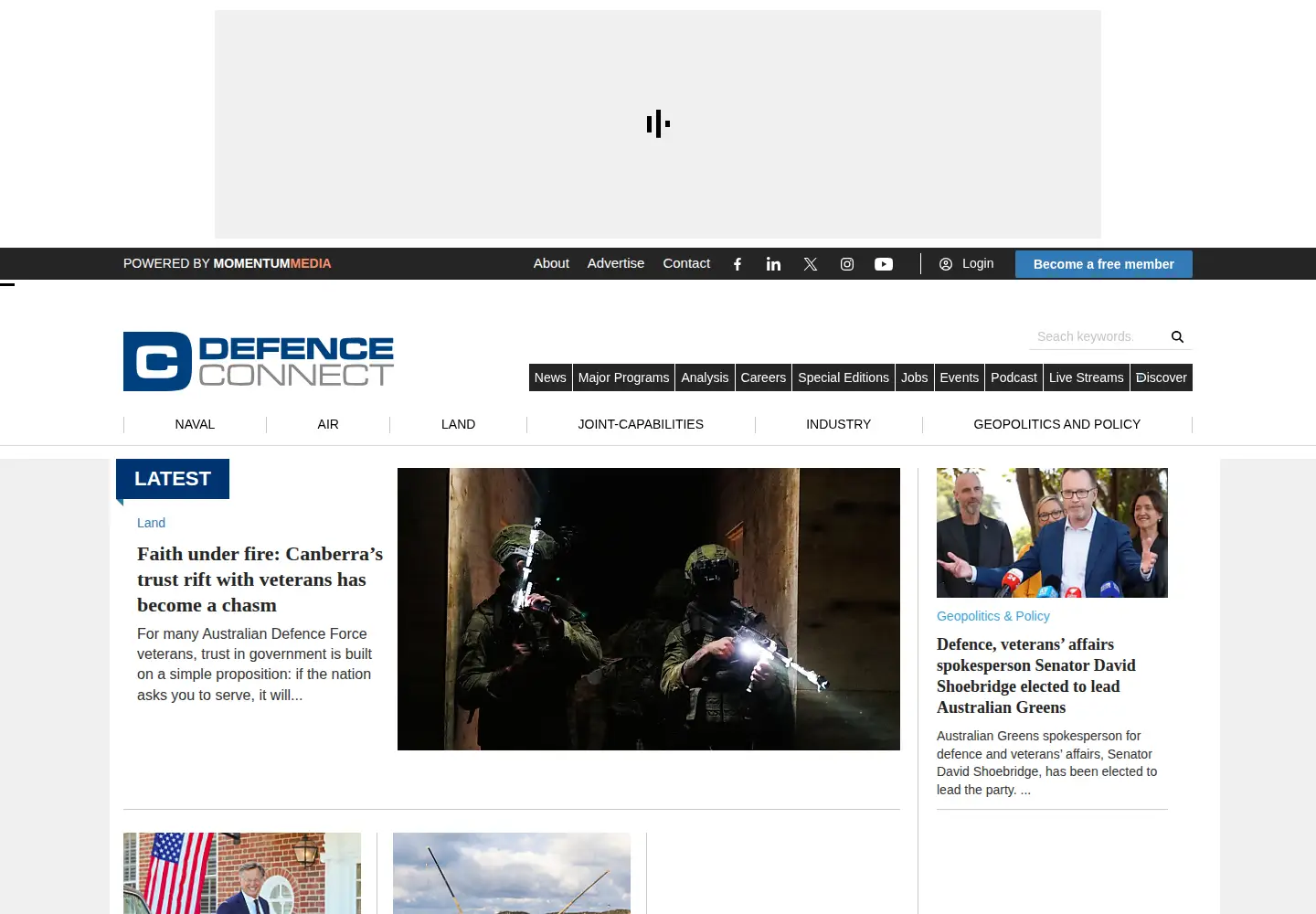Go to the INDUSTRY section
Screen dimensions: 1316x914
[x=838, y=424]
